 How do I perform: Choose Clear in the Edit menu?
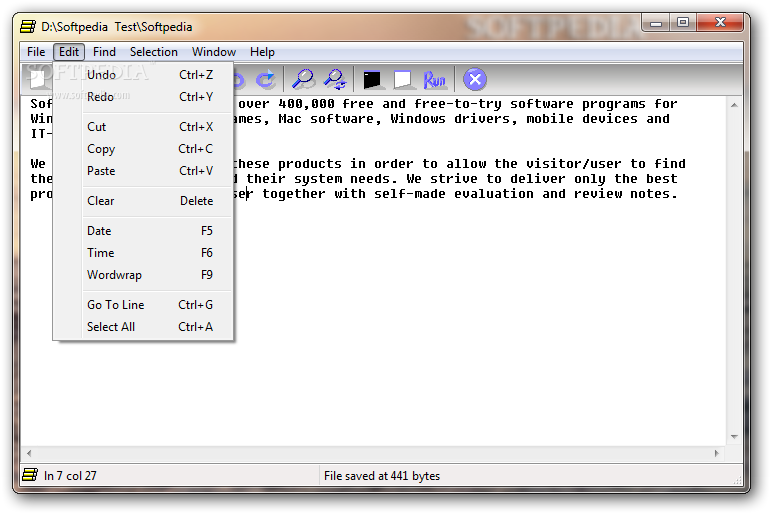pyautogui.click(x=143, y=201)
